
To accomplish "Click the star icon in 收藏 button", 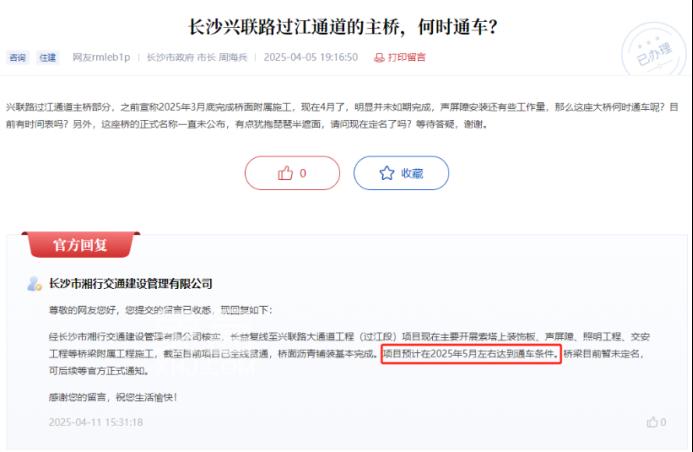I will pos(387,173).
